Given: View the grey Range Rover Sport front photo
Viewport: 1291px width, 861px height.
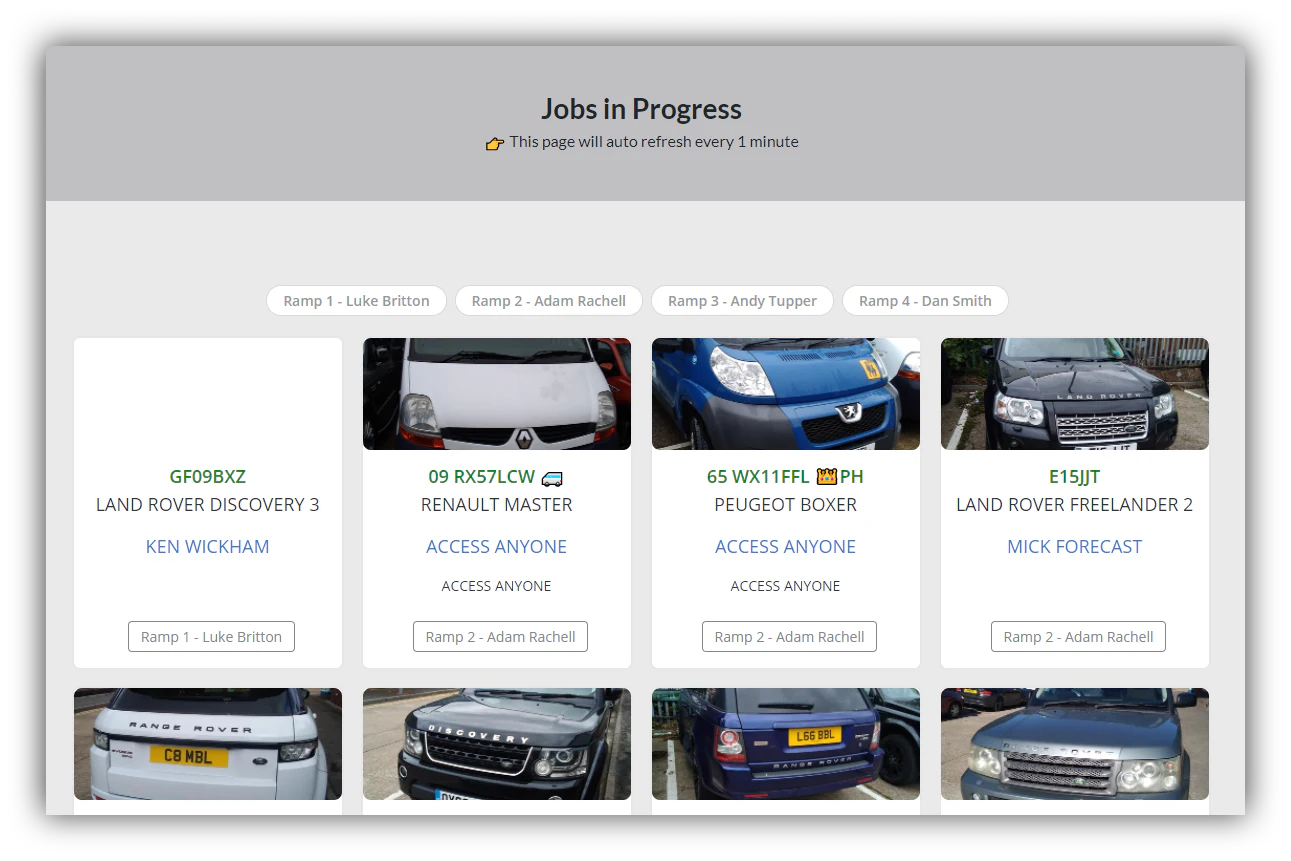Looking at the screenshot, I should [1075, 744].
